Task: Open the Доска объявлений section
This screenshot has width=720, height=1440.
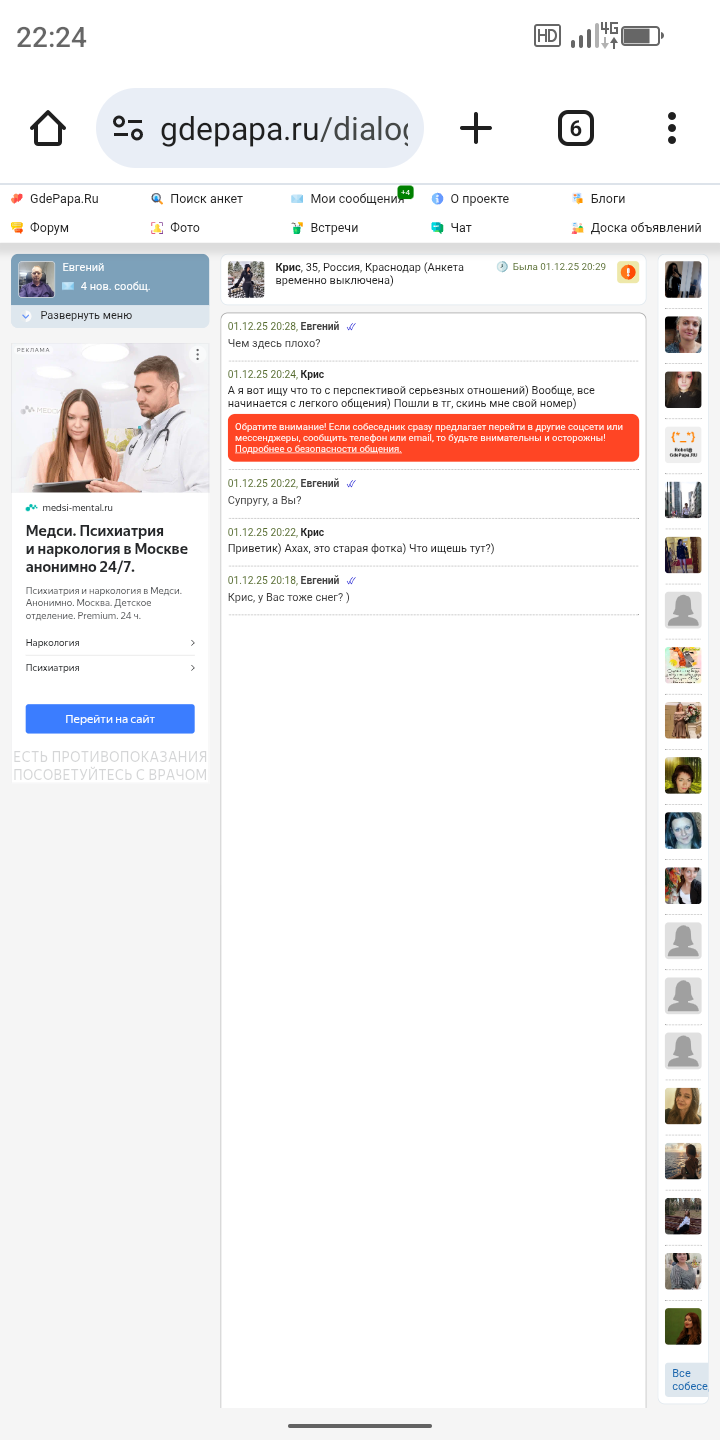Action: [x=646, y=228]
